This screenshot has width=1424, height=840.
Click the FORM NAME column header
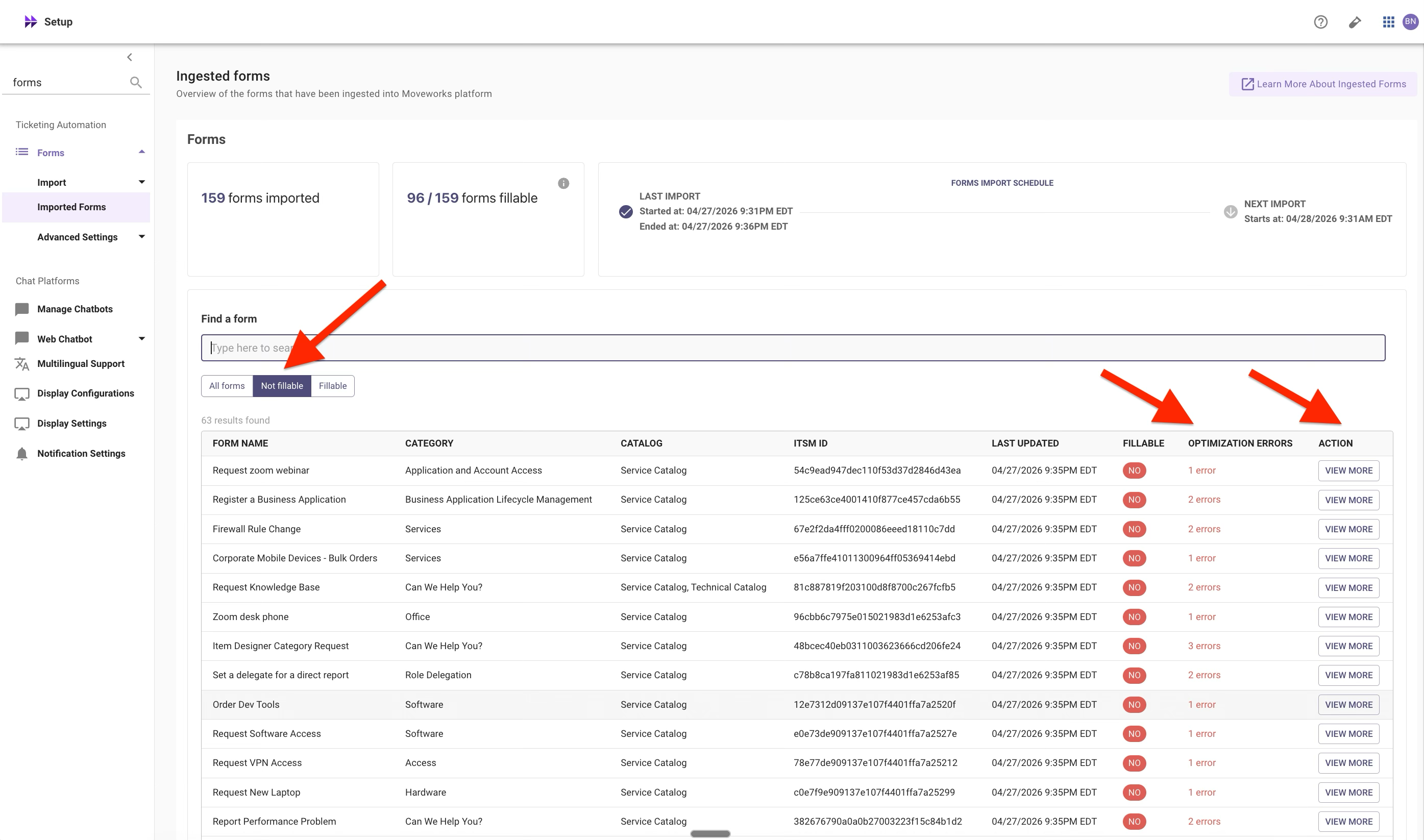[240, 443]
